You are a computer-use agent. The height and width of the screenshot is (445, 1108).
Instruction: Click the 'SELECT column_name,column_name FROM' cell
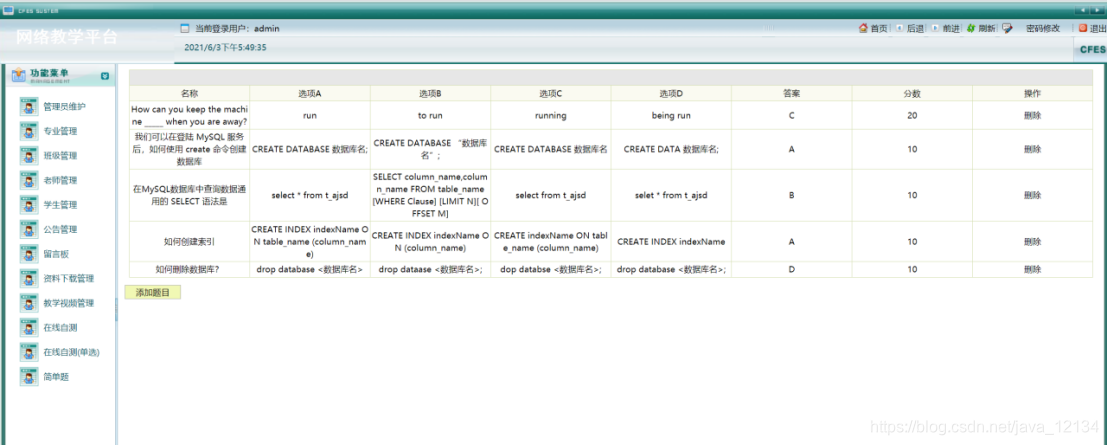430,195
